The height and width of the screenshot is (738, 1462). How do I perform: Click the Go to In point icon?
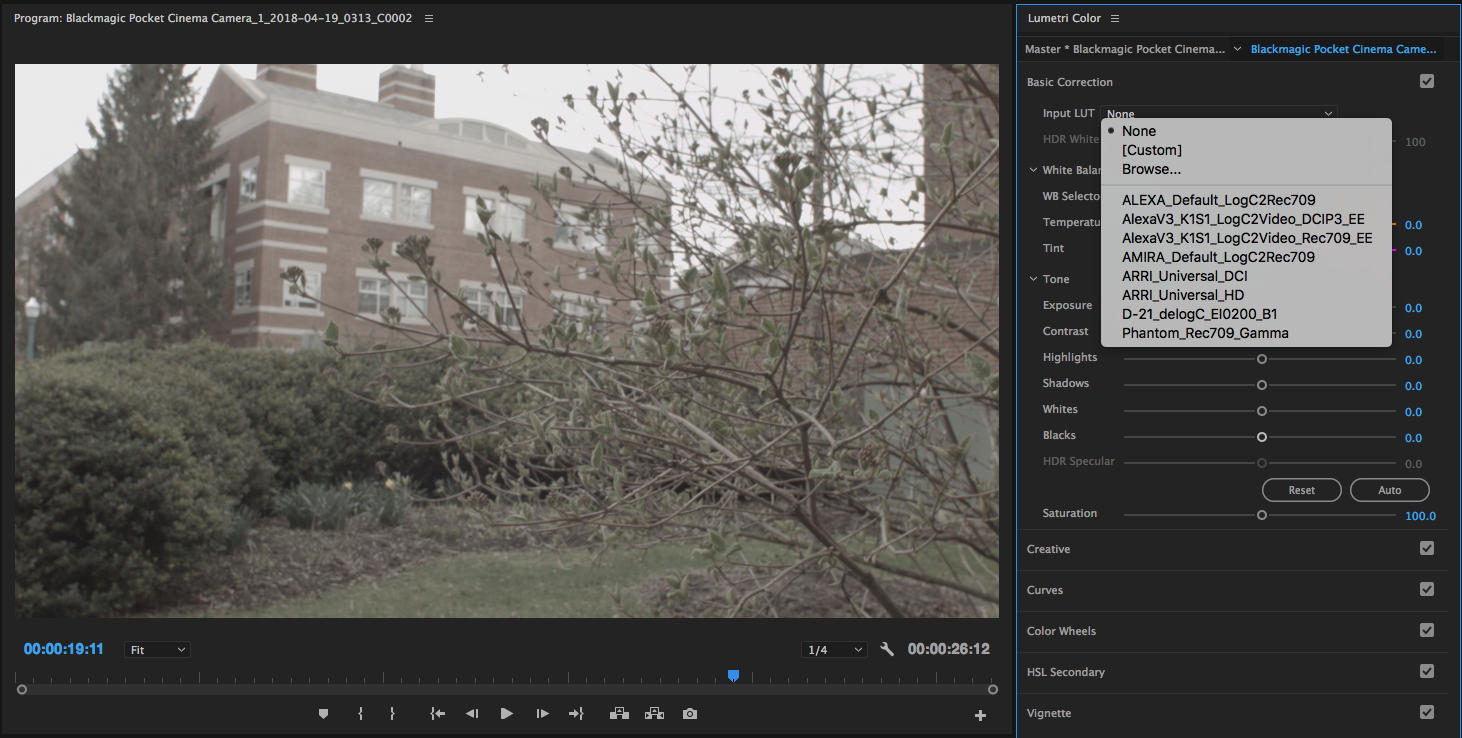click(437, 713)
